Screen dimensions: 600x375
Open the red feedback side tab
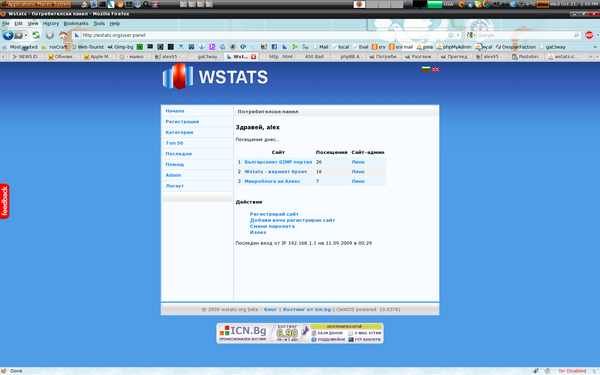point(5,201)
